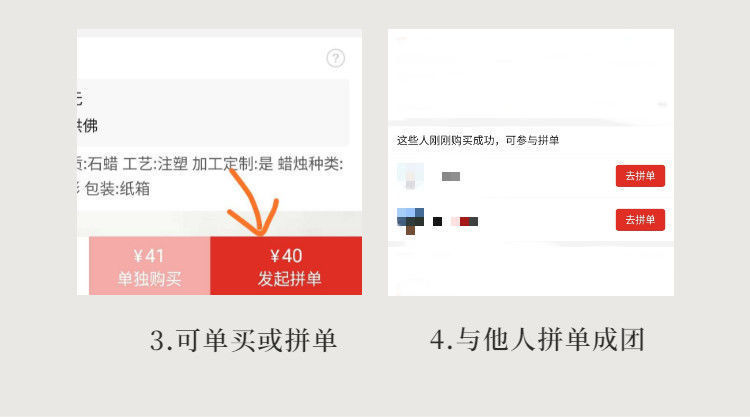
Task: Select the 石蜡 material text
Action: pyautogui.click(x=102, y=164)
